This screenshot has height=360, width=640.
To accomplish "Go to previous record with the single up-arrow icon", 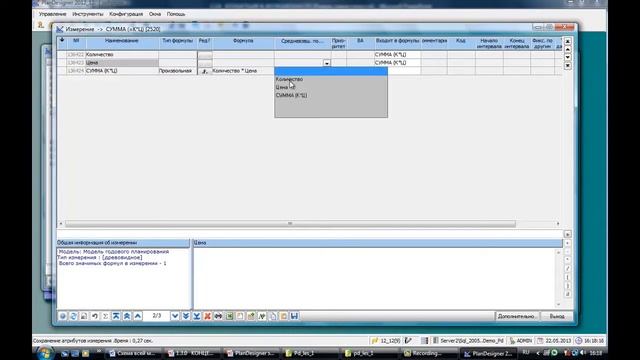I will tap(138, 316).
